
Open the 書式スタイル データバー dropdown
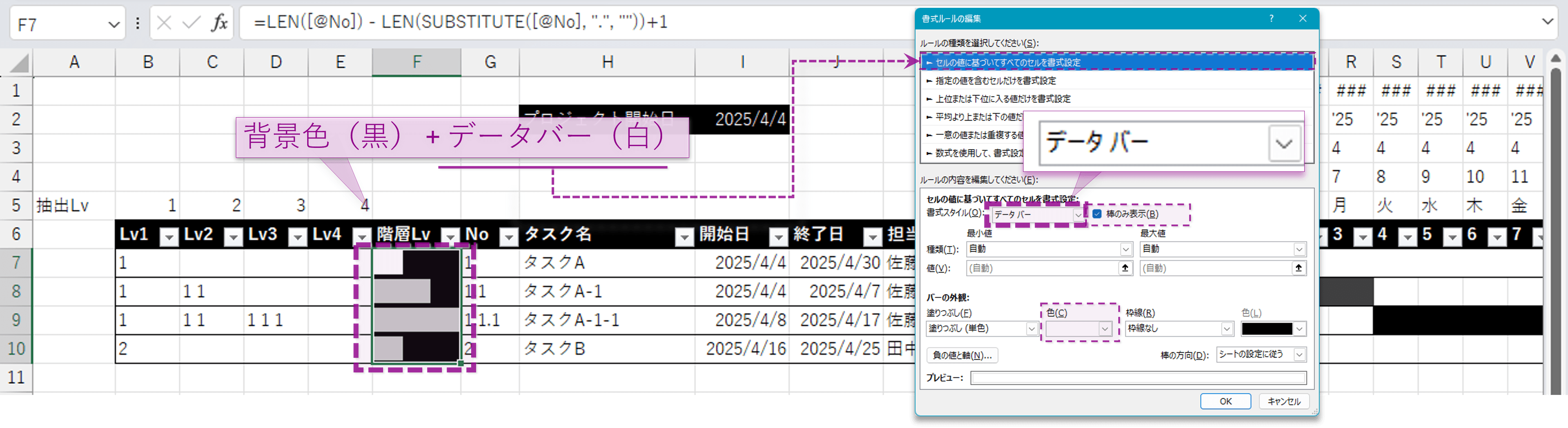pyautogui.click(x=1078, y=215)
